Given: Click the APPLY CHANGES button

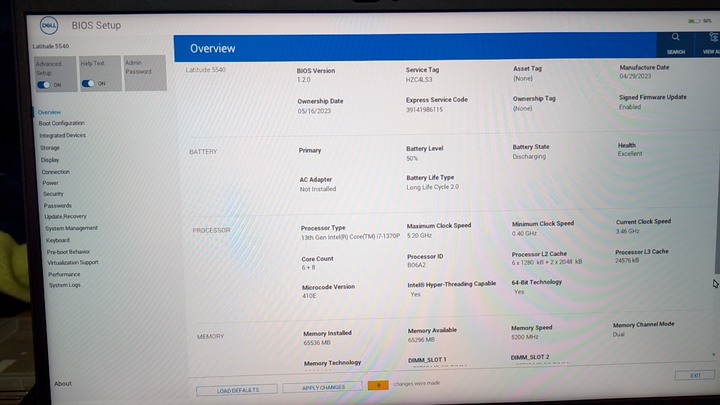Looking at the screenshot, I should click(x=323, y=388).
